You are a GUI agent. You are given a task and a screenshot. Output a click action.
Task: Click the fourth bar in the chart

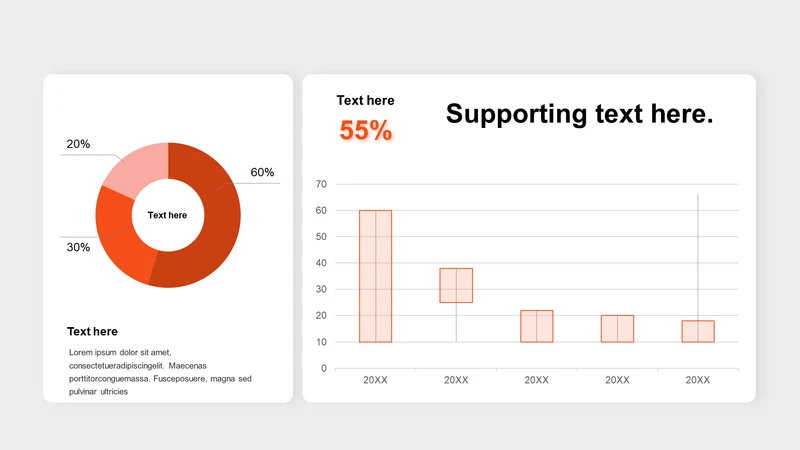[x=617, y=328]
